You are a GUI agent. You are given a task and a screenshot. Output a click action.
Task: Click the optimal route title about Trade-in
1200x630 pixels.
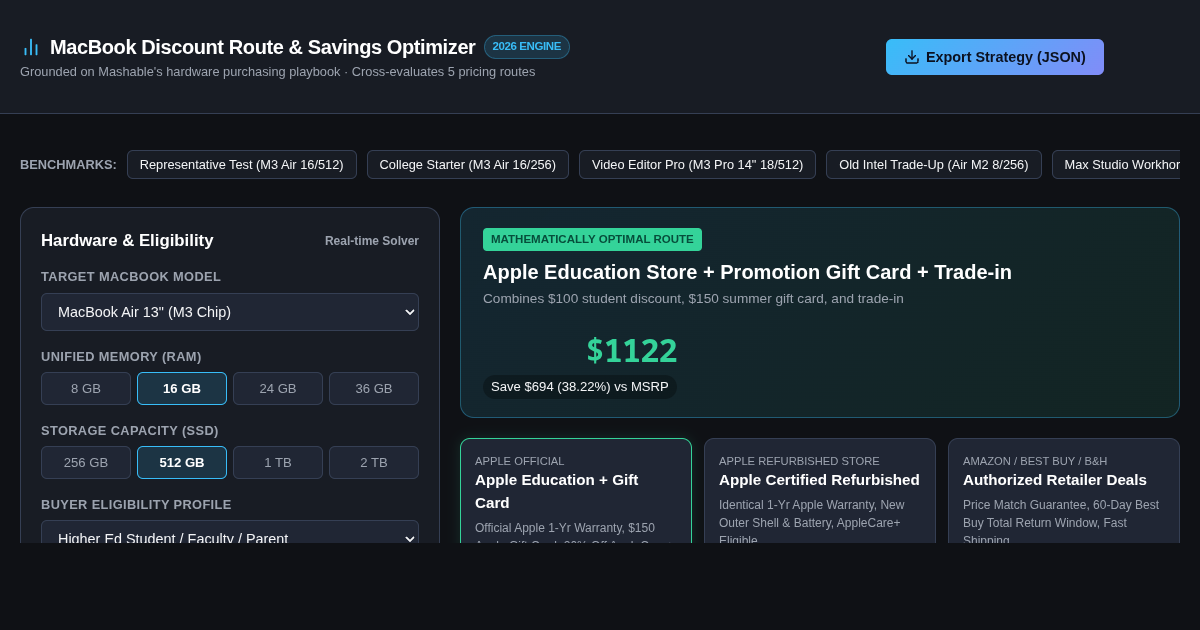[x=747, y=272]
